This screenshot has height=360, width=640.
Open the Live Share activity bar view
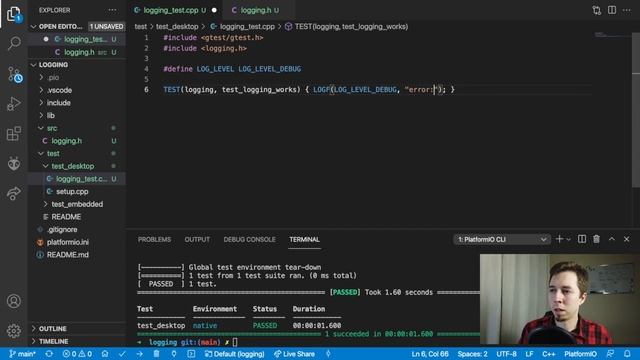13,193
